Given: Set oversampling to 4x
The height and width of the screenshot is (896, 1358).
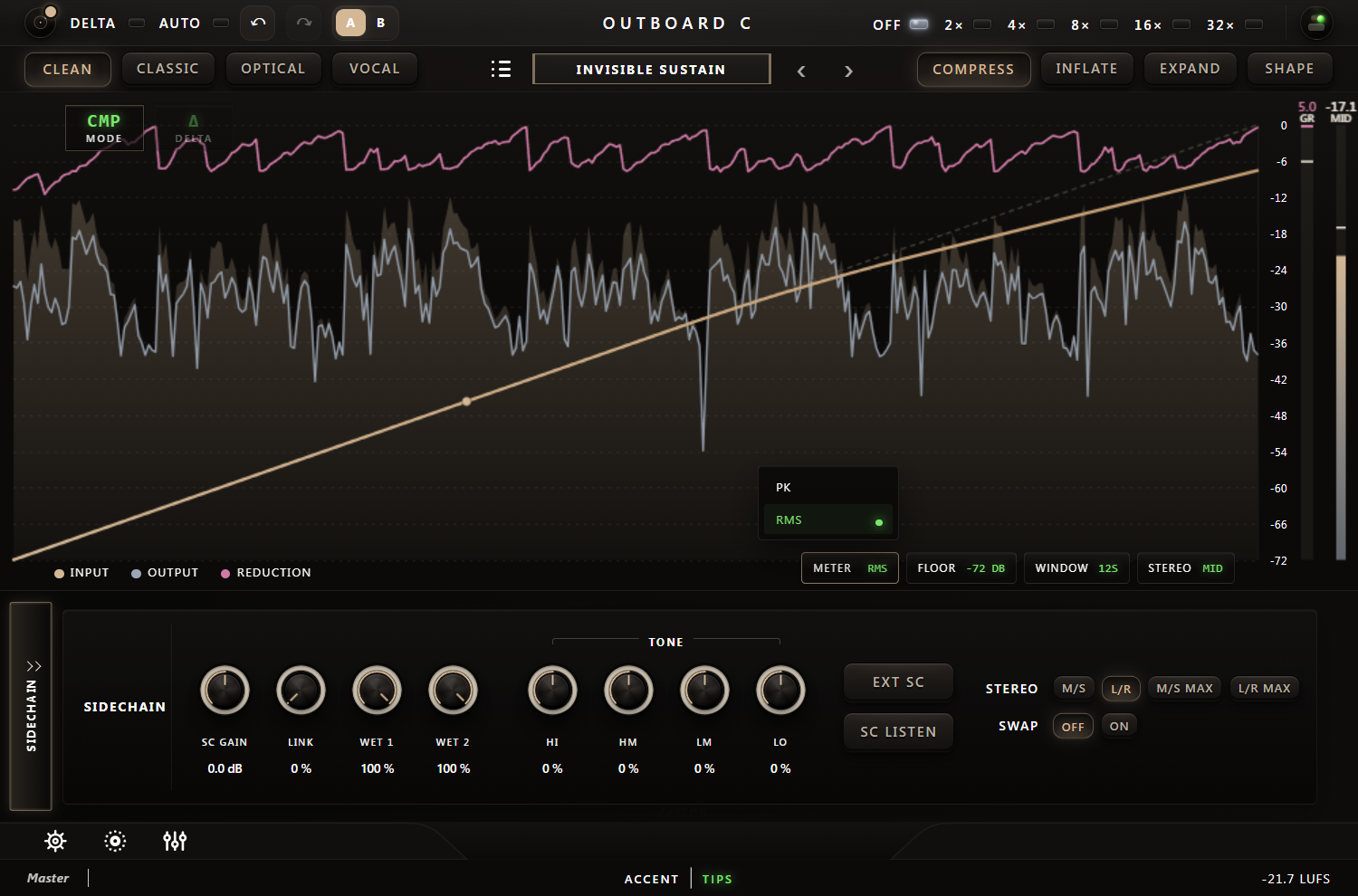Looking at the screenshot, I should [x=1046, y=24].
